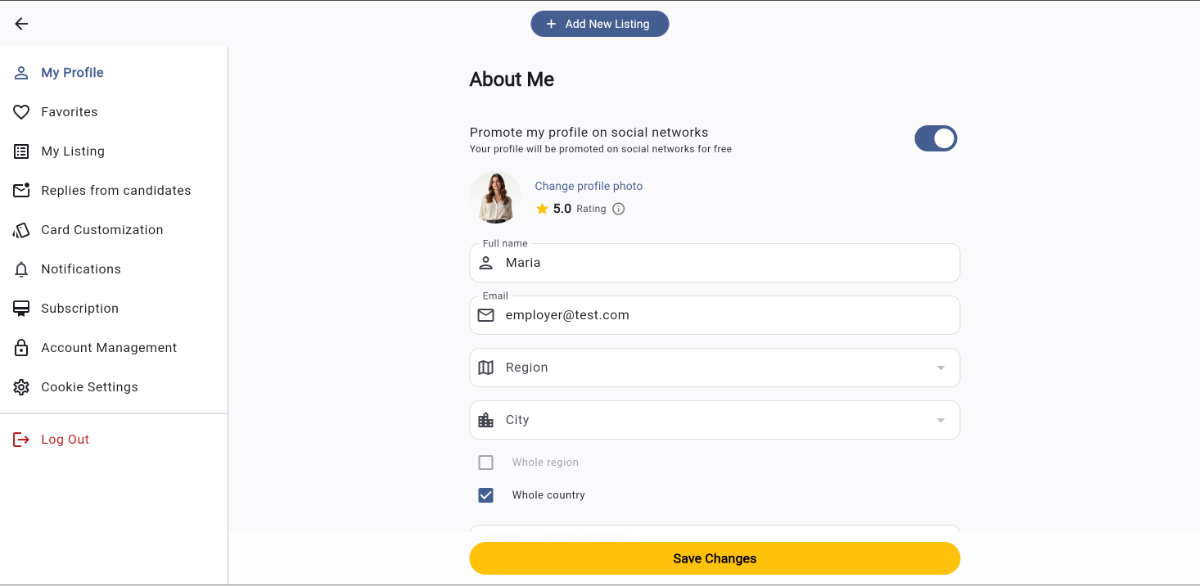The height and width of the screenshot is (587, 1200).
Task: Click the My Listing list icon
Action: pos(21,151)
